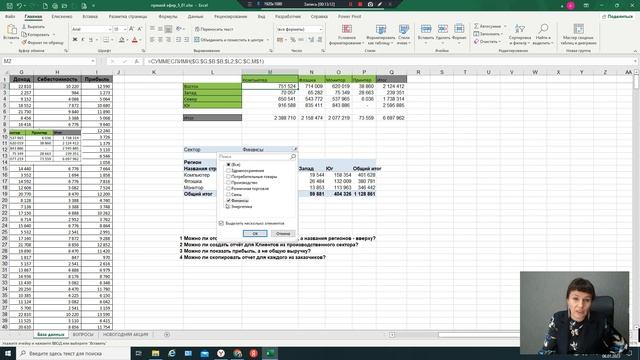This screenshot has height=360, width=640.
Task: Click the Paste (Вставить) clipboard icon
Action: point(11,30)
